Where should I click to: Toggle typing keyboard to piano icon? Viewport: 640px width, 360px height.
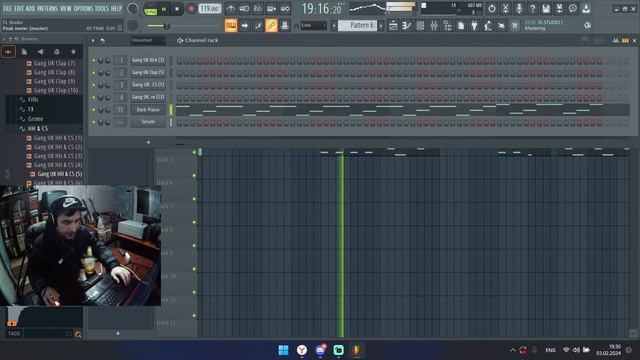(231, 26)
